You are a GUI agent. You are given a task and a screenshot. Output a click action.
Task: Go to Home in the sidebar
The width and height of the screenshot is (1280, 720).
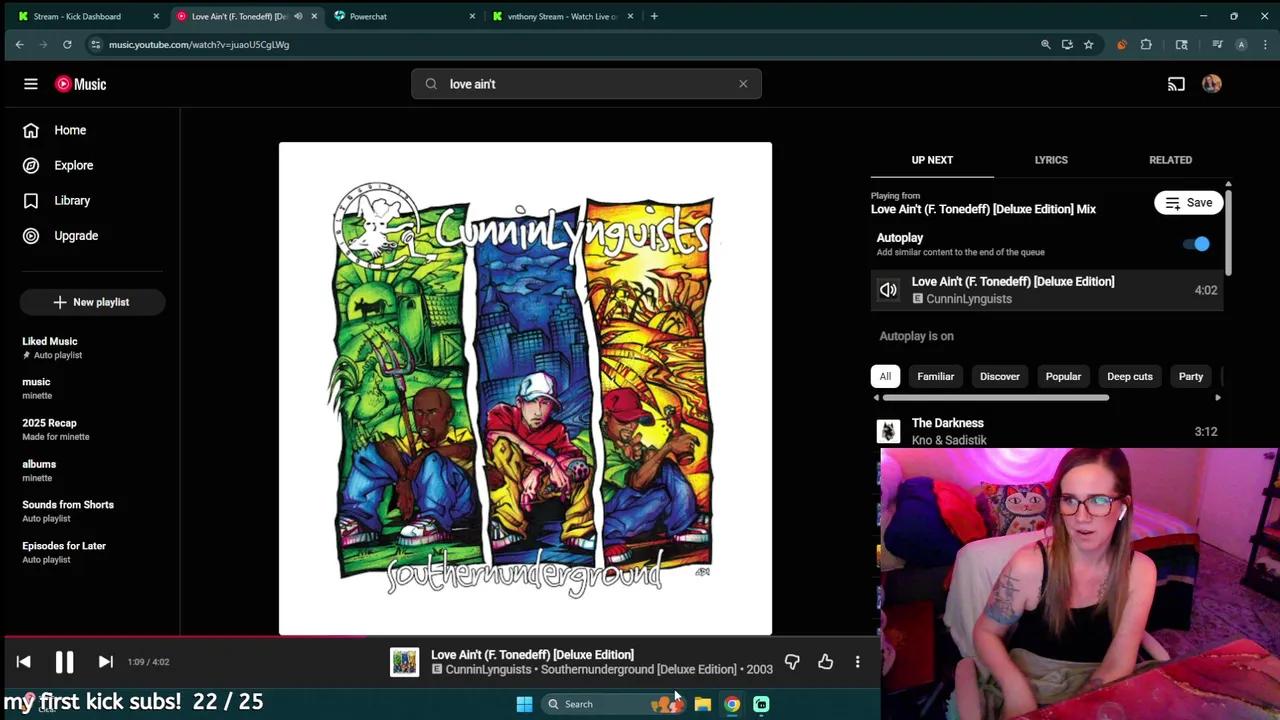pos(70,130)
